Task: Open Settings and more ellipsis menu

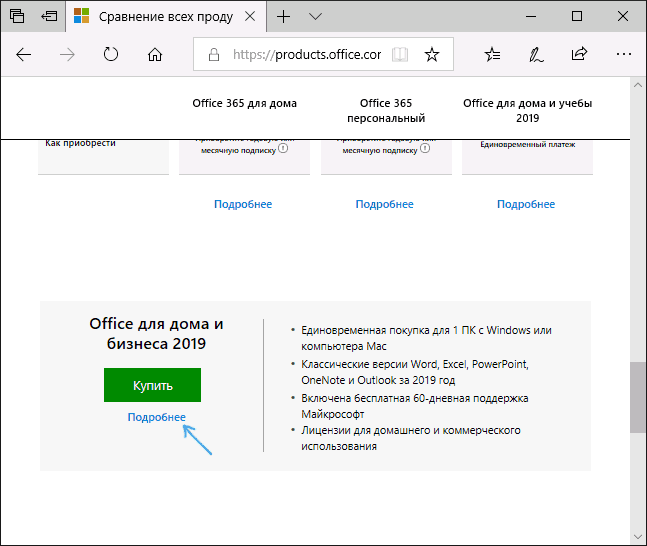Action: (x=623, y=54)
